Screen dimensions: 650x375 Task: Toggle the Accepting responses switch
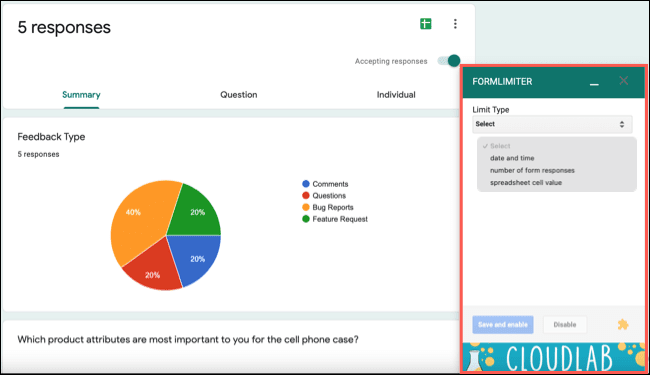tap(449, 61)
